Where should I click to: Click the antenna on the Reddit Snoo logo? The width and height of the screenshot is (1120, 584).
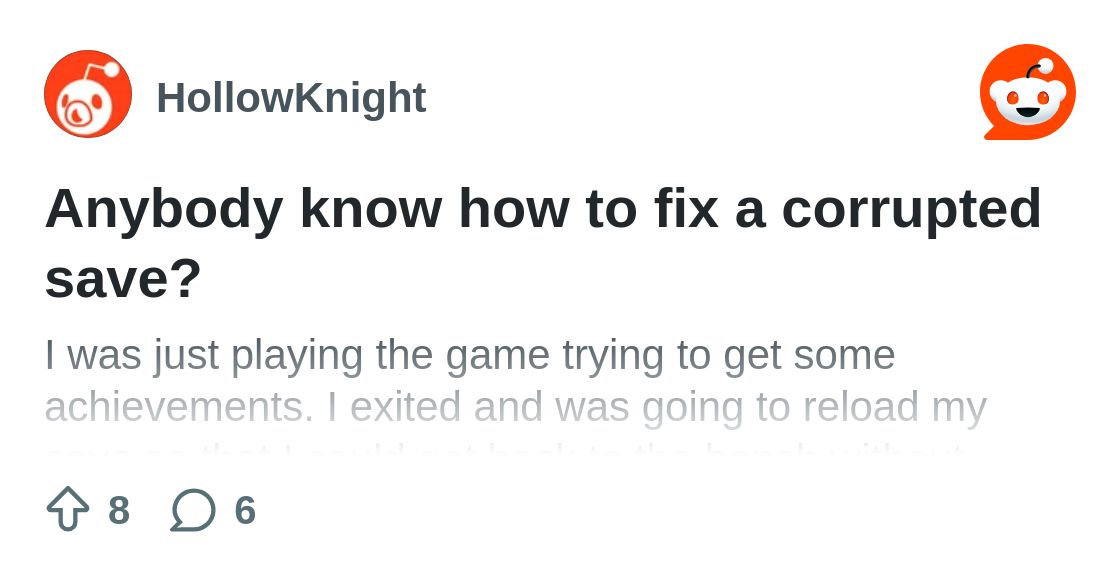pyautogui.click(x=1038, y=70)
